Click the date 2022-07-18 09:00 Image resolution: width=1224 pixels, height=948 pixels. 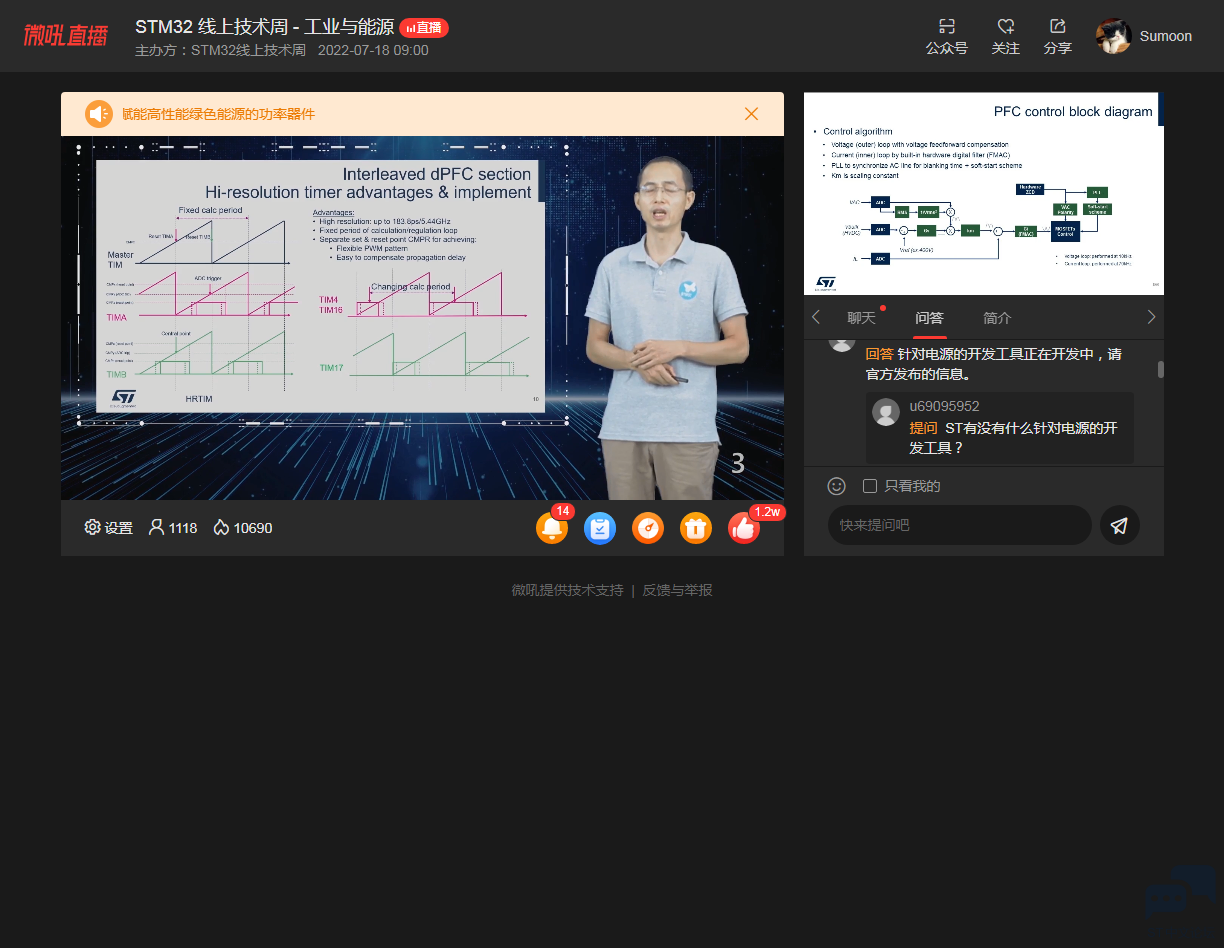click(373, 50)
